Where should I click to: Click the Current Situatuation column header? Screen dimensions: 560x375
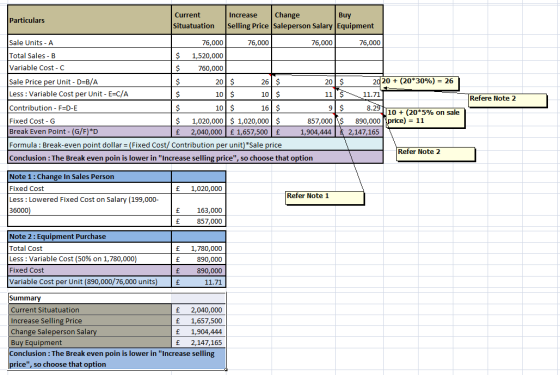(199, 20)
